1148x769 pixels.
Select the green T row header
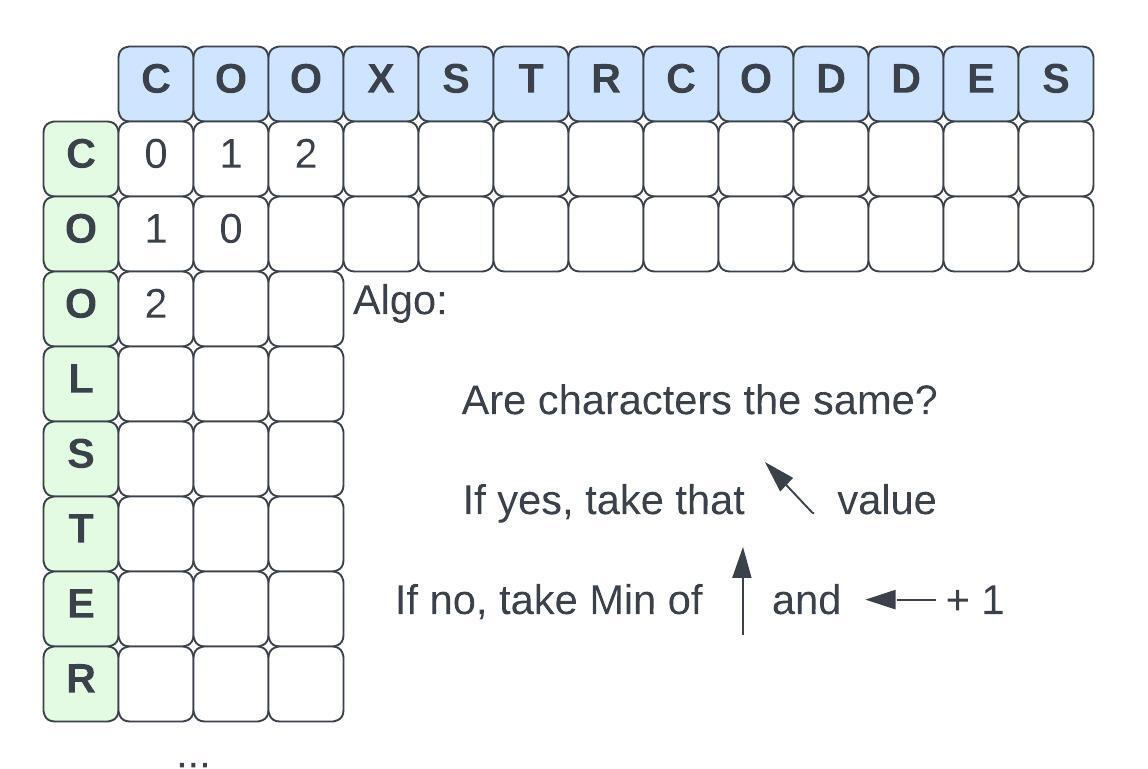point(81,530)
